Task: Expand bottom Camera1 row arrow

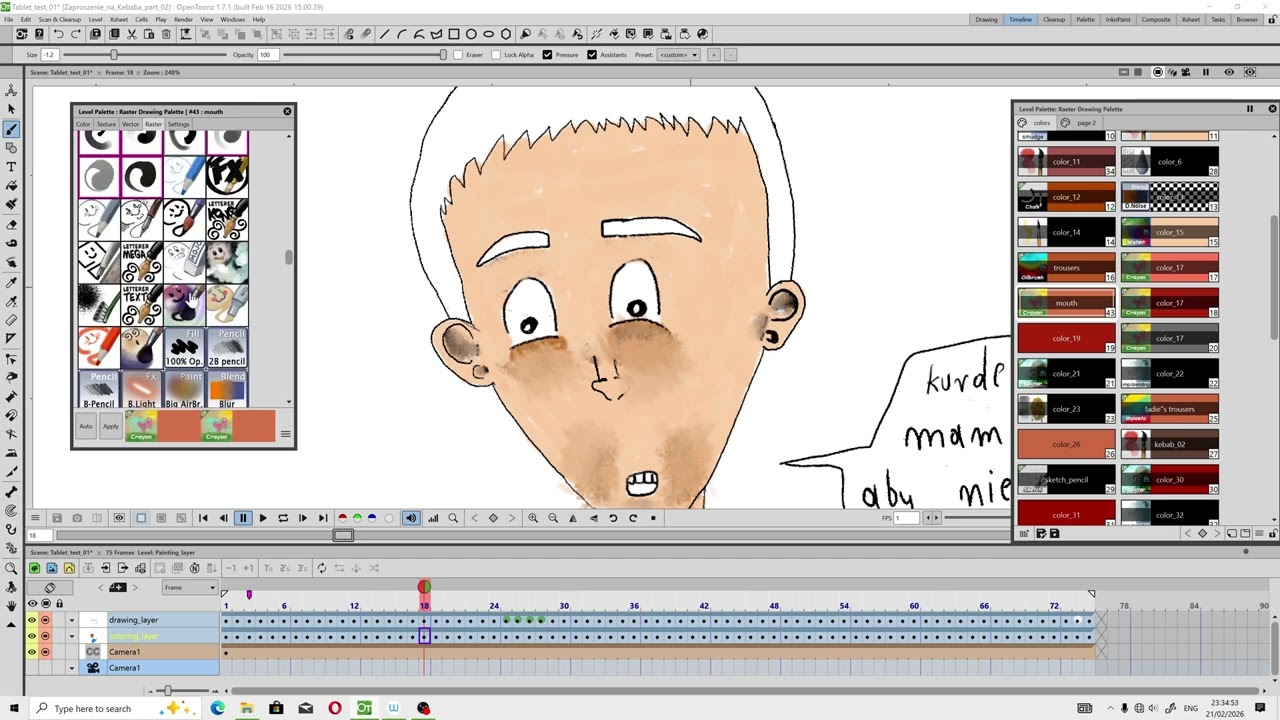Action: click(71, 668)
